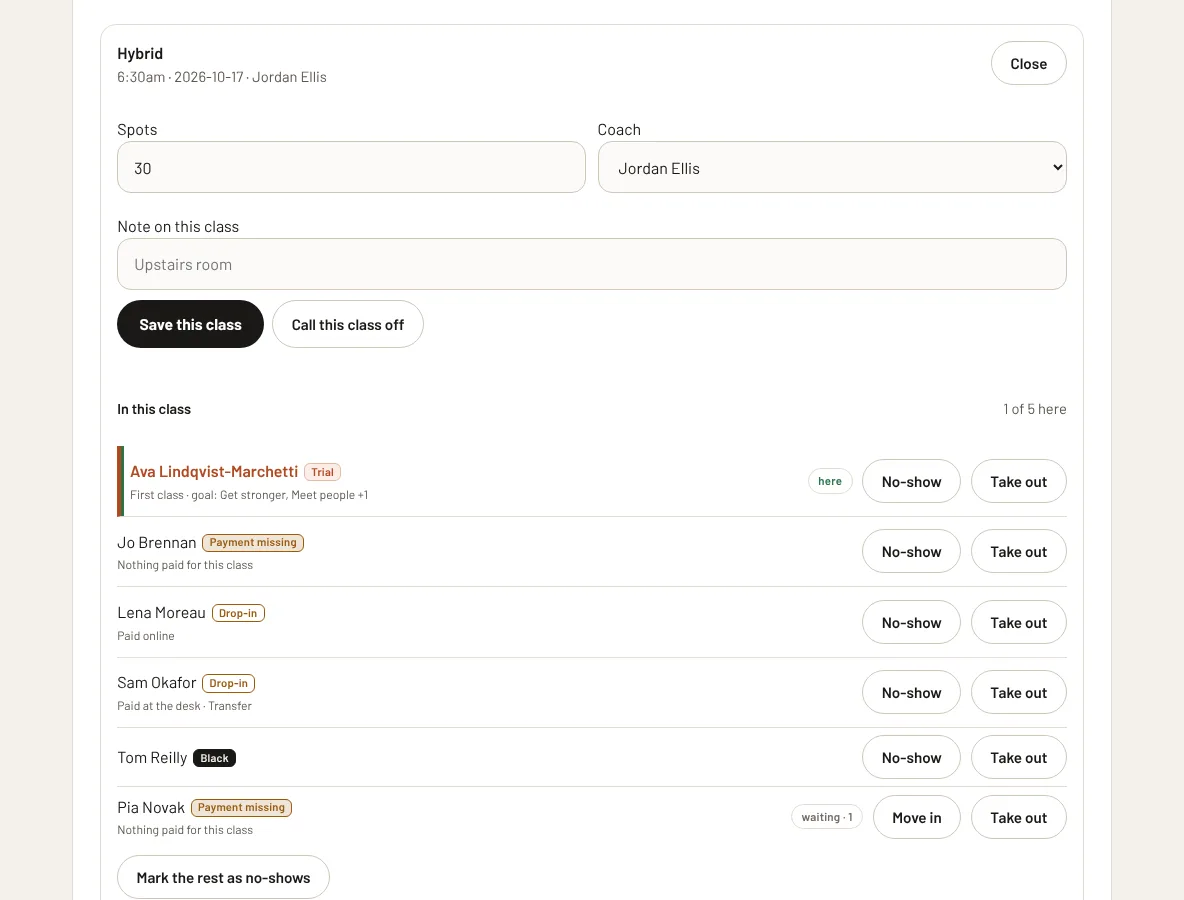Click Ava's 'First class · goal' description
The height and width of the screenshot is (900, 1184).
[249, 495]
